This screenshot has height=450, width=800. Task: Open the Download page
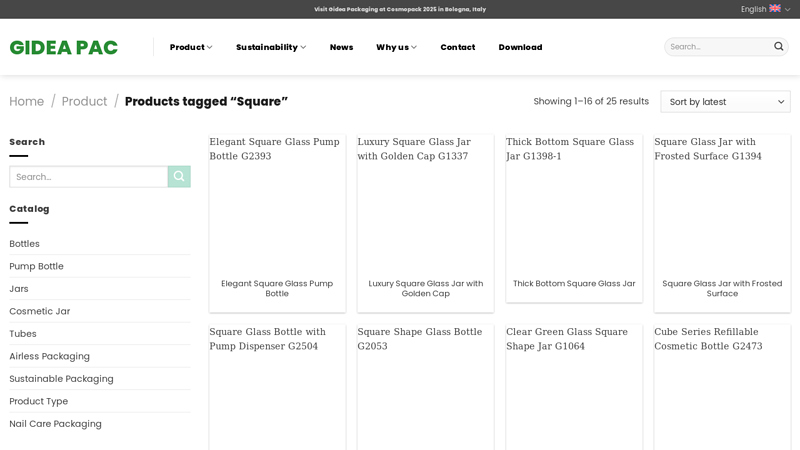pos(520,47)
